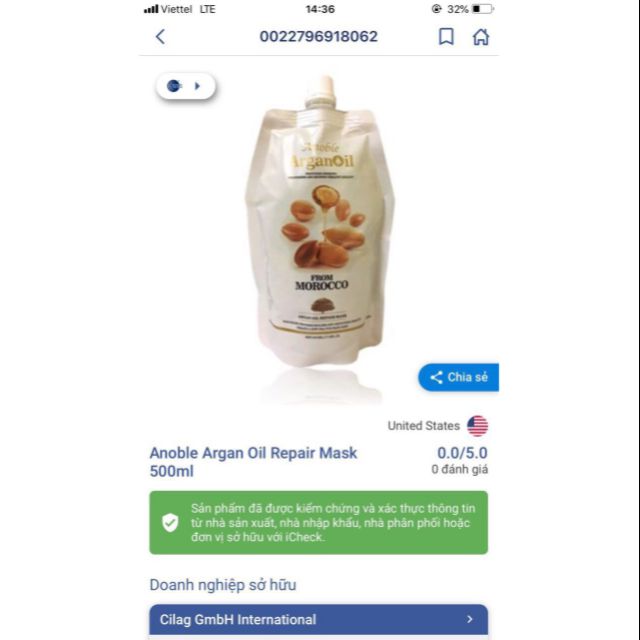Tap the United States country label
The height and width of the screenshot is (640, 640).
tap(423, 426)
